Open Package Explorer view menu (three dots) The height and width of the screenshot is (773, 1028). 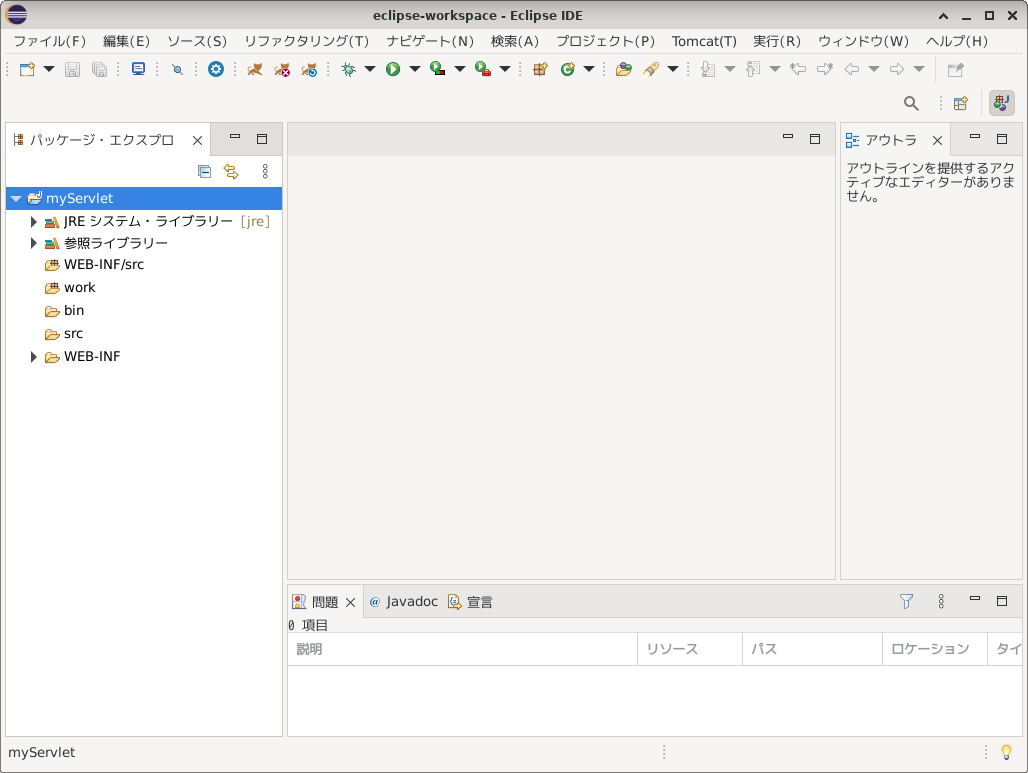[x=265, y=171]
